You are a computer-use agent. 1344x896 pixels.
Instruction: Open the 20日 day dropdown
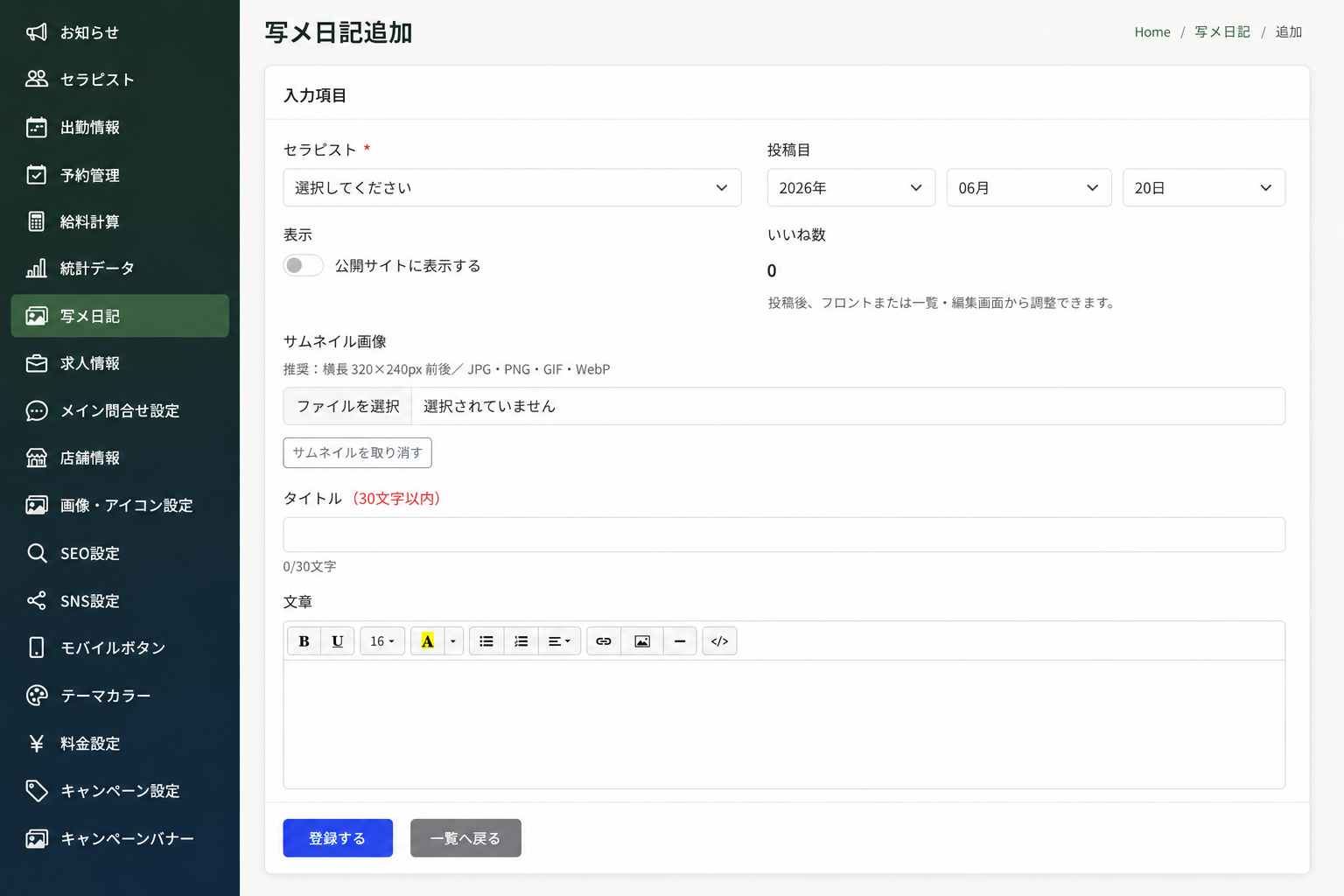tap(1204, 187)
